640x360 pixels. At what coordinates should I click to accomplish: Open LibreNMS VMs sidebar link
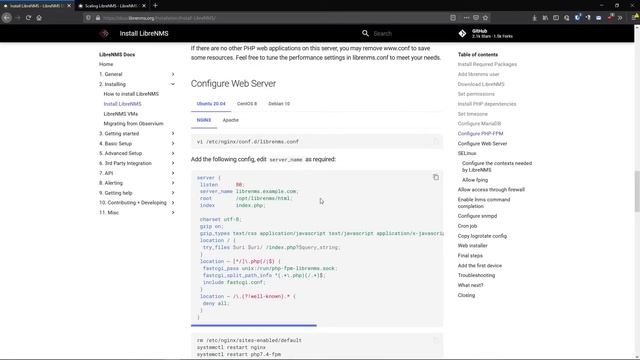point(120,114)
